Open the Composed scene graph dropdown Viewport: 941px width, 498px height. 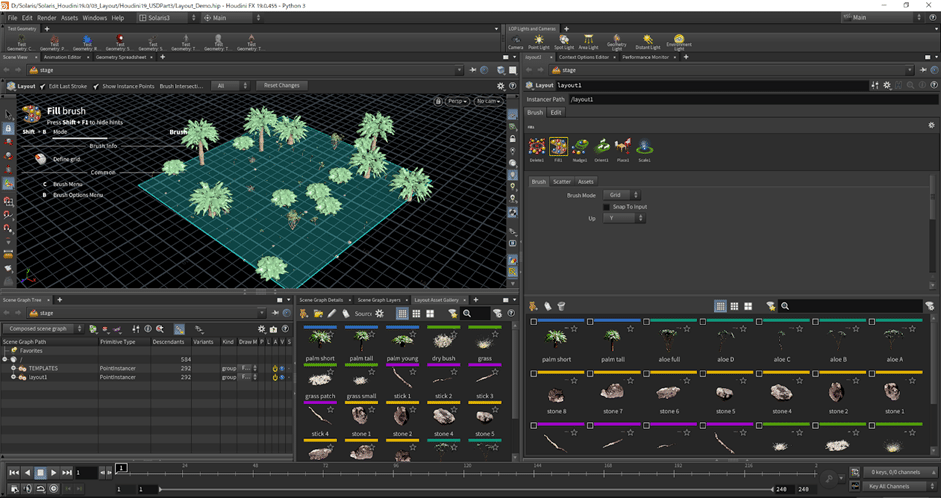click(42, 328)
